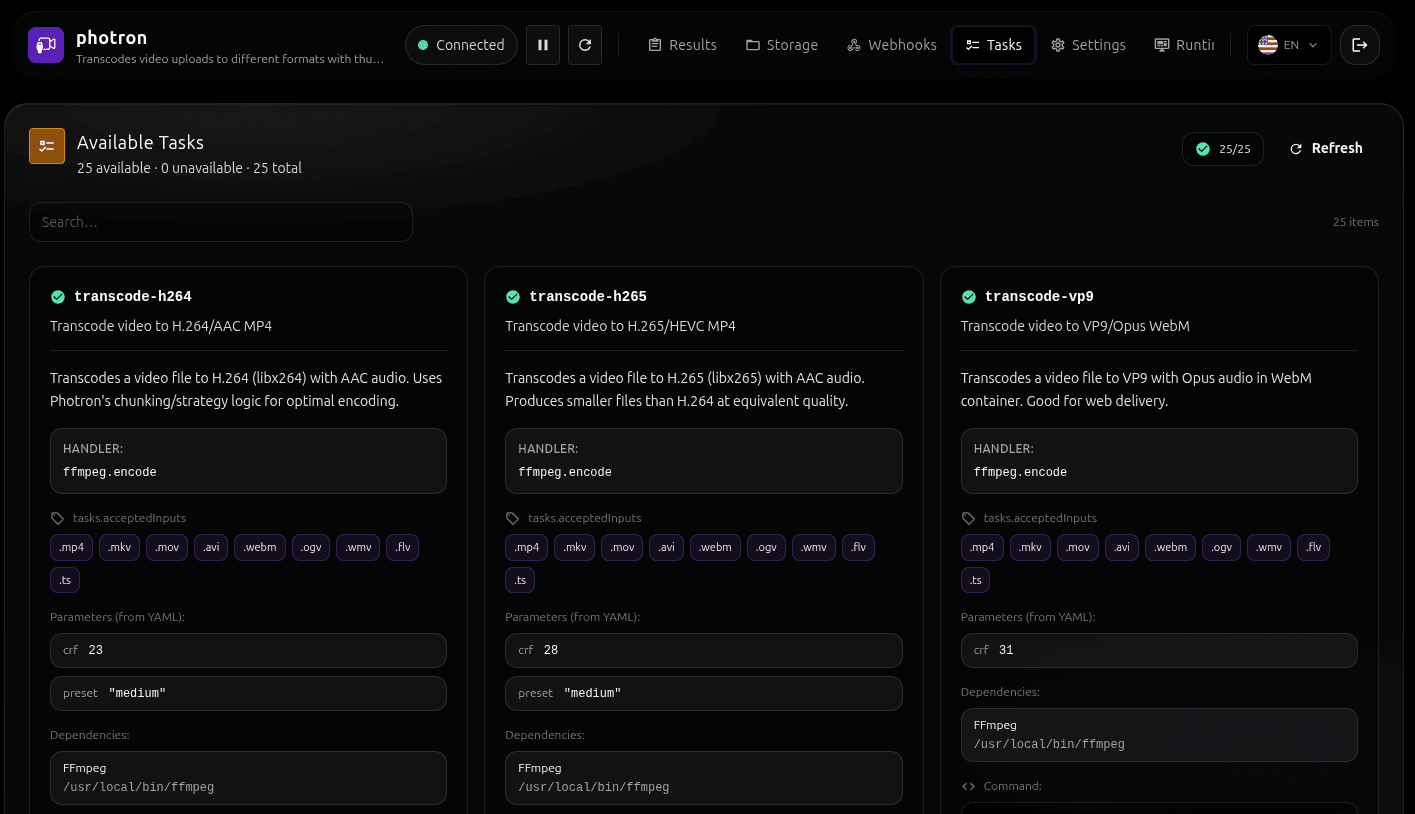Click the Available Tasks header icon

pos(47,146)
